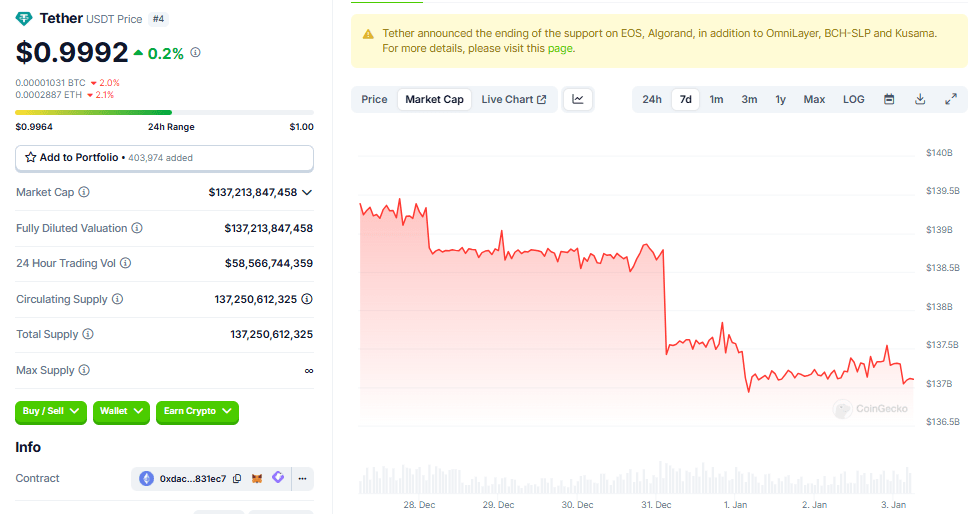Expand Market Cap value chevron

tap(307, 193)
